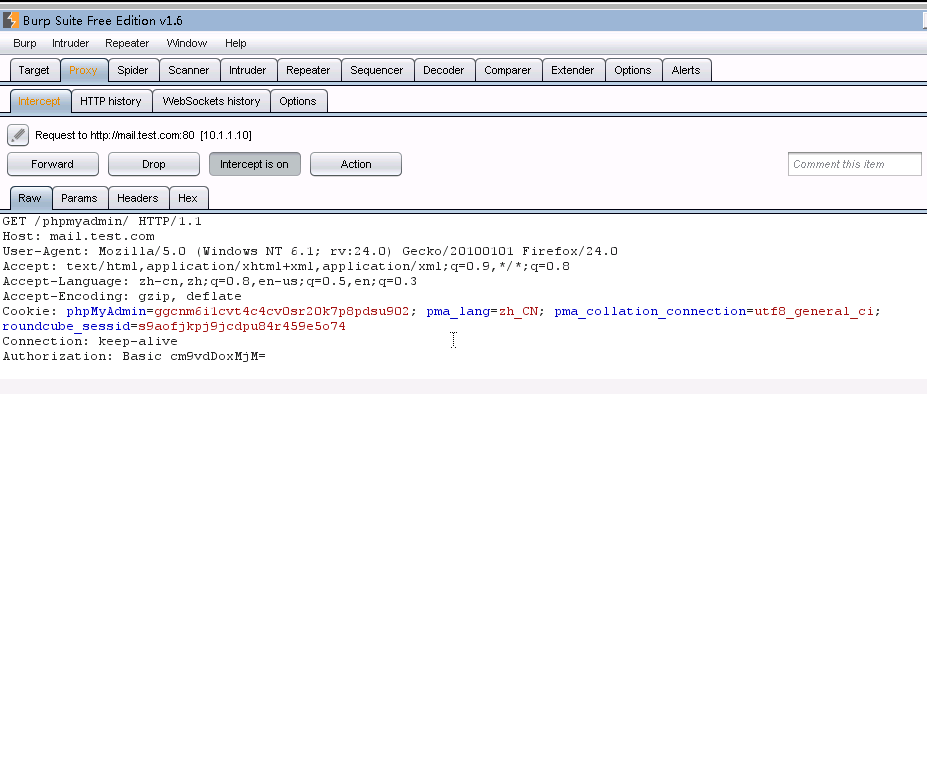927x774 pixels.
Task: Click the roundcube_sessid cookie name
Action: pos(66,326)
